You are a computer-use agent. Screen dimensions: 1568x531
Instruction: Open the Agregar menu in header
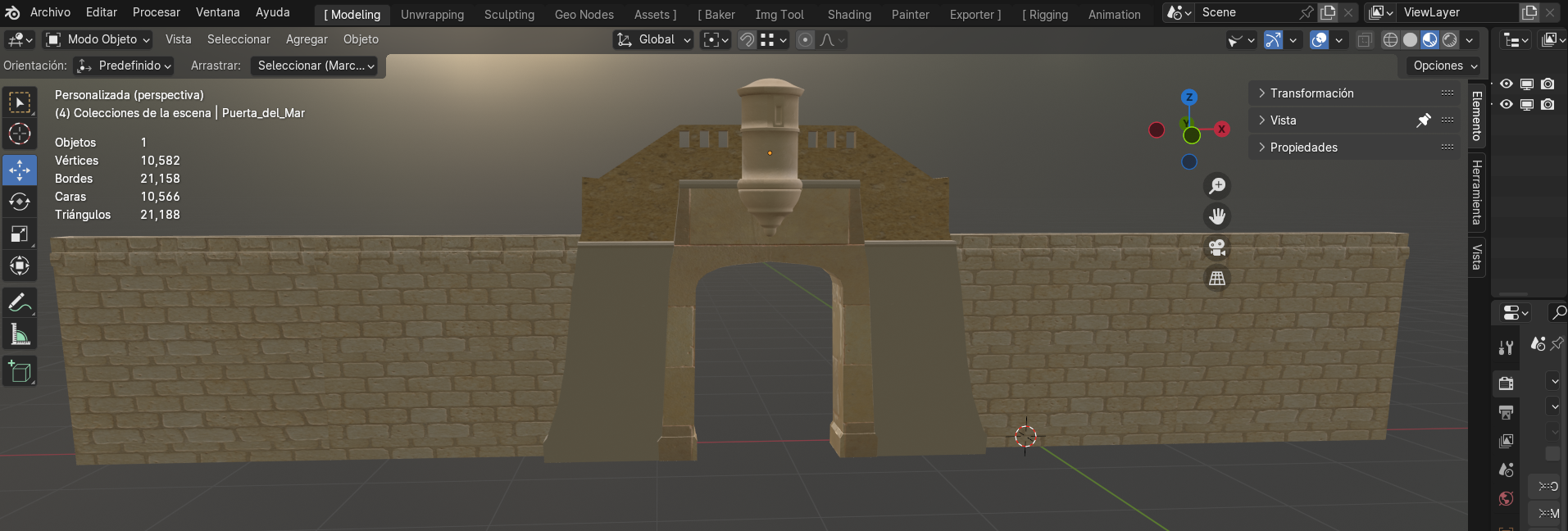(x=307, y=39)
